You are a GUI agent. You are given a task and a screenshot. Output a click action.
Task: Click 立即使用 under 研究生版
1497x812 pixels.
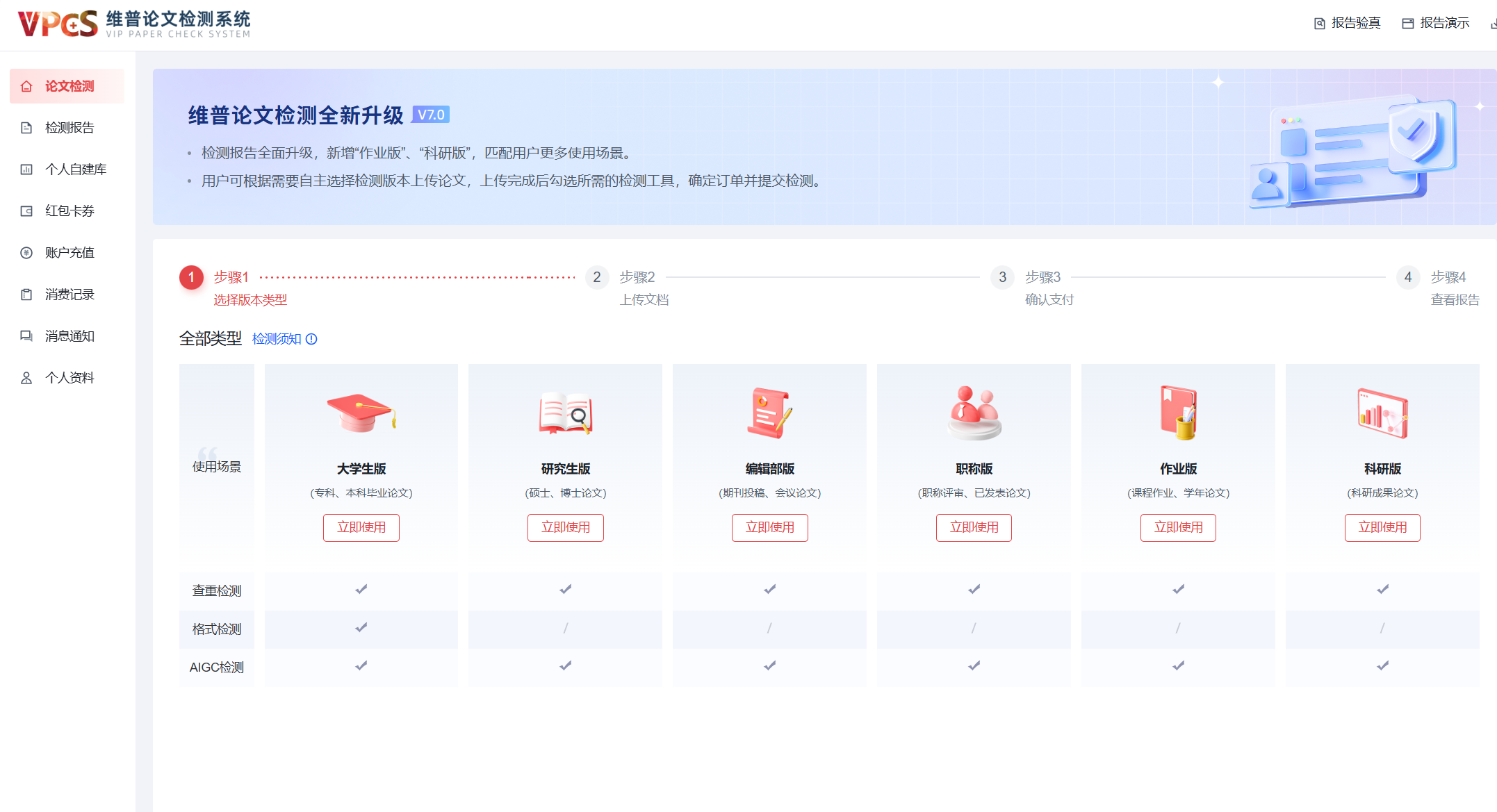pos(565,527)
